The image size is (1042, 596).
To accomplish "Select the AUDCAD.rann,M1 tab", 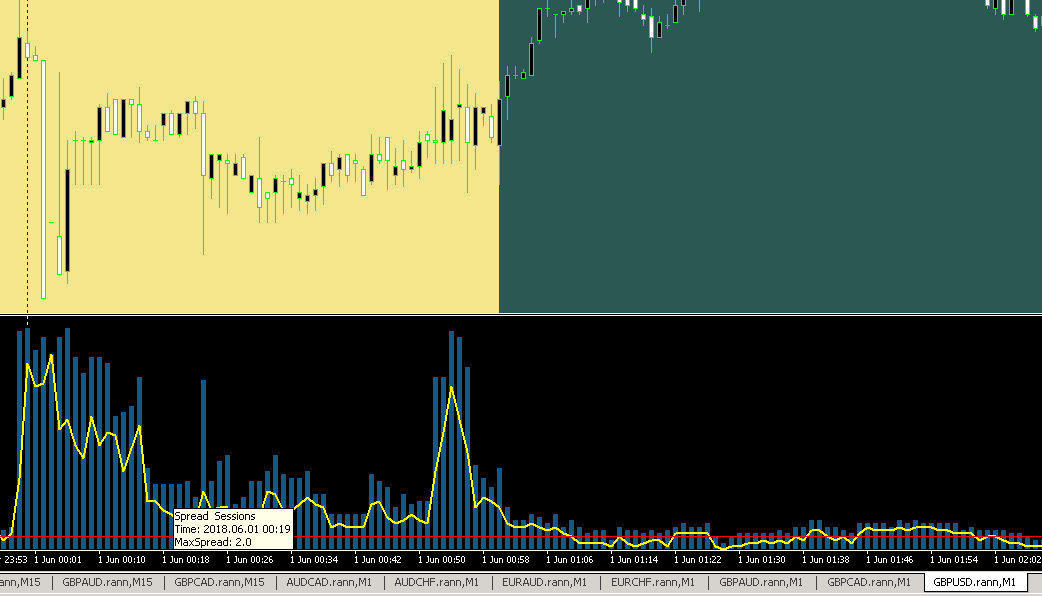I will tap(329, 582).
